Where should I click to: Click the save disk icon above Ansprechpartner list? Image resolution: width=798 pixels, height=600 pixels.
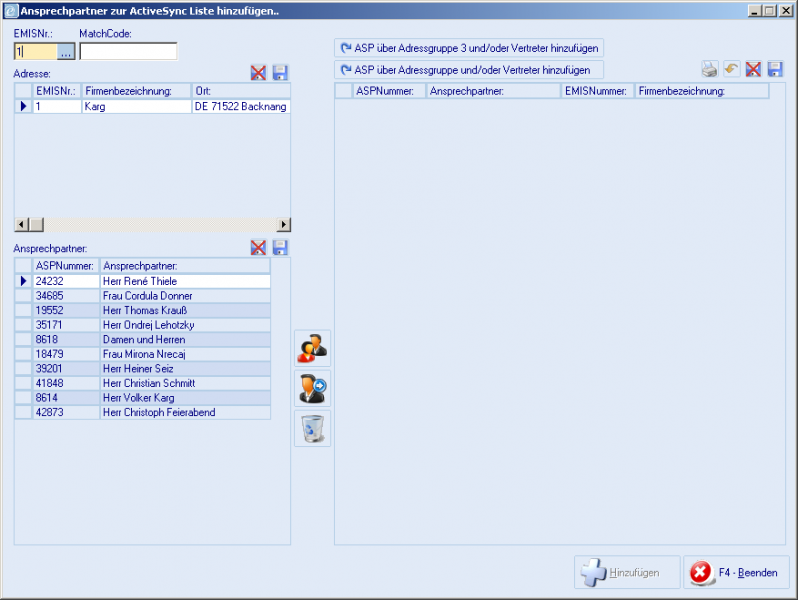[x=280, y=248]
